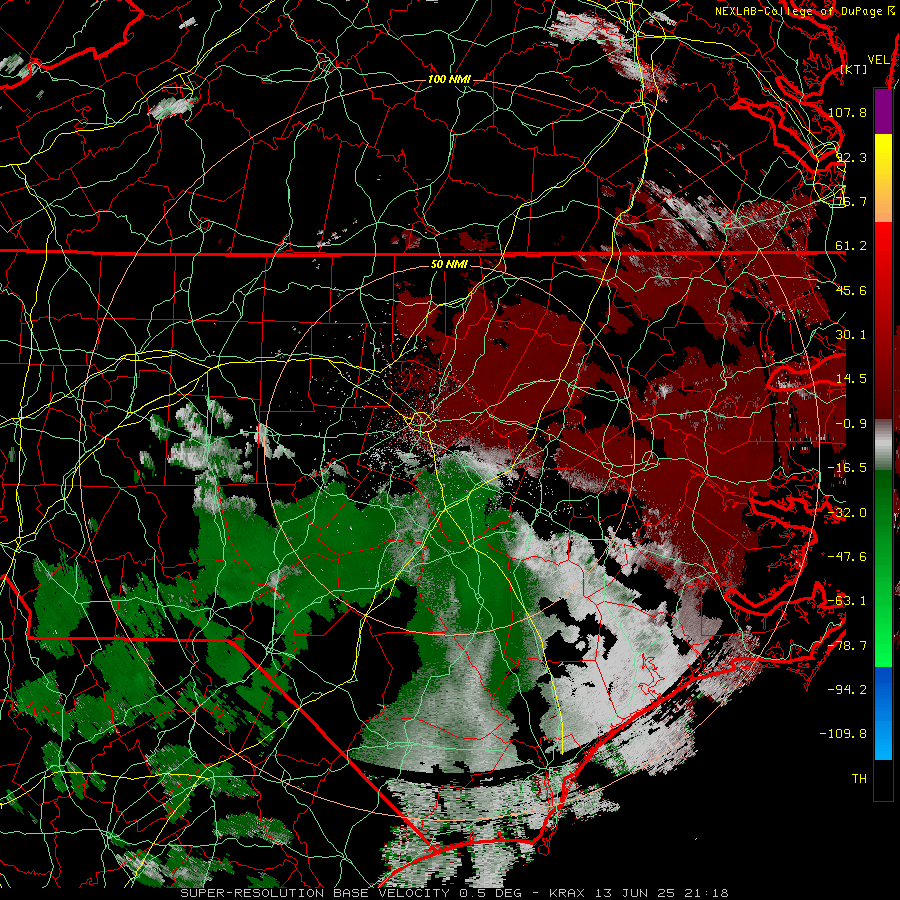Select the -32.0 scale value
Viewport: 900px width, 900px height.
pyautogui.click(x=847, y=513)
